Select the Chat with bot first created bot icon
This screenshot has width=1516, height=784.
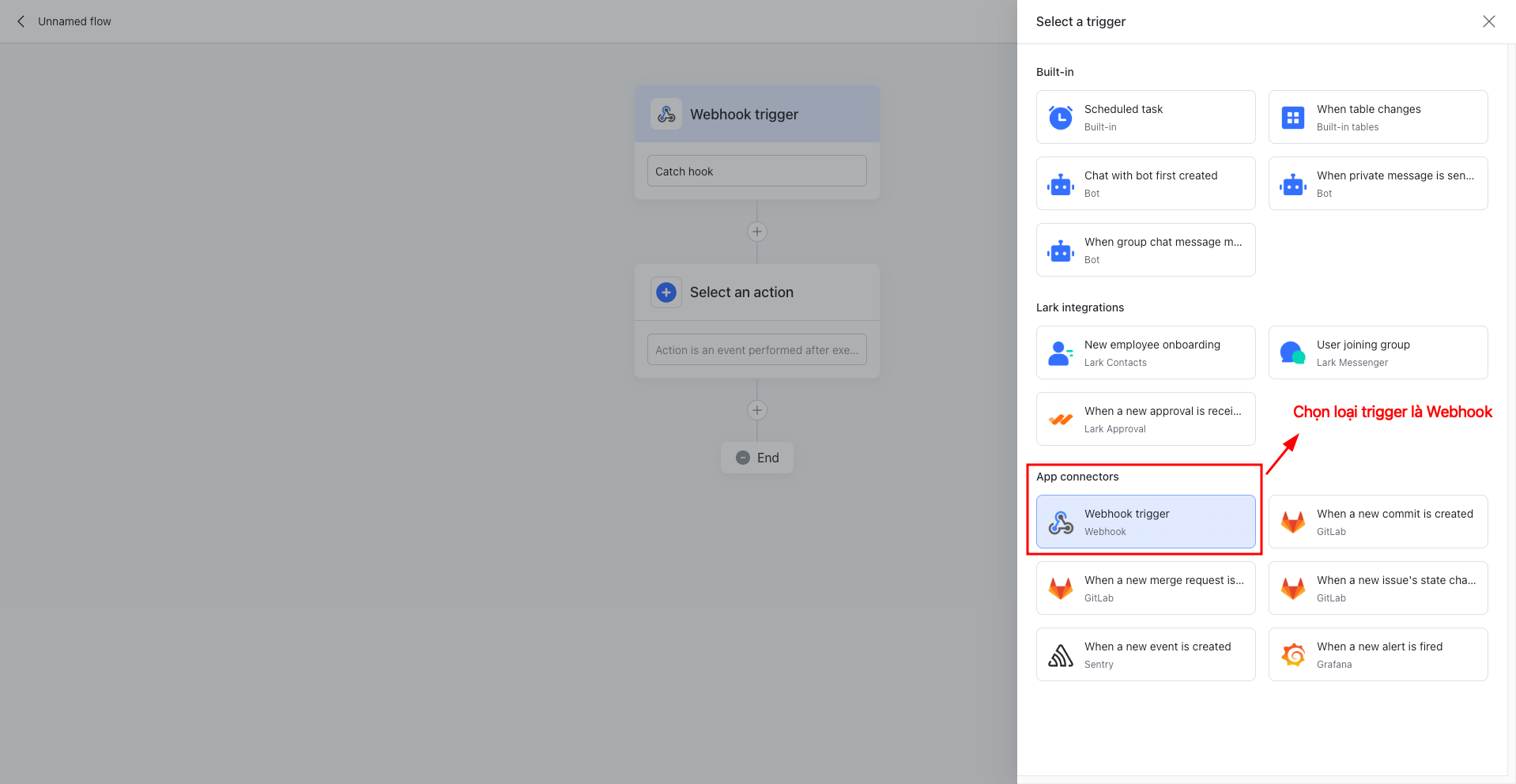pos(1060,183)
